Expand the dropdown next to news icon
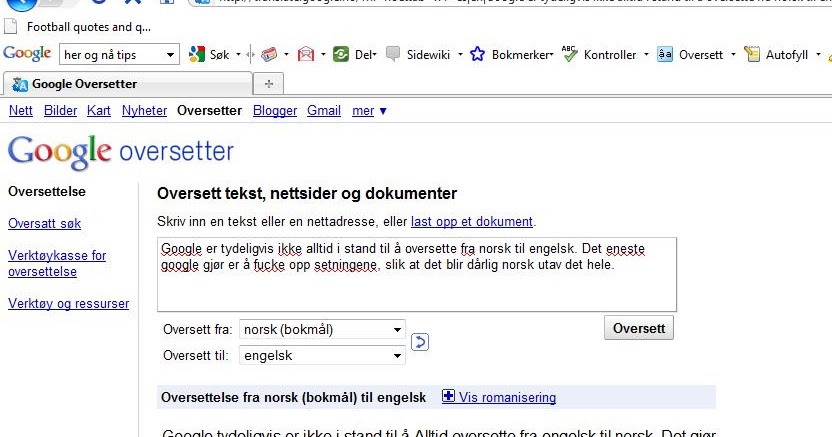Viewport: 832px width, 437px height. coord(287,54)
